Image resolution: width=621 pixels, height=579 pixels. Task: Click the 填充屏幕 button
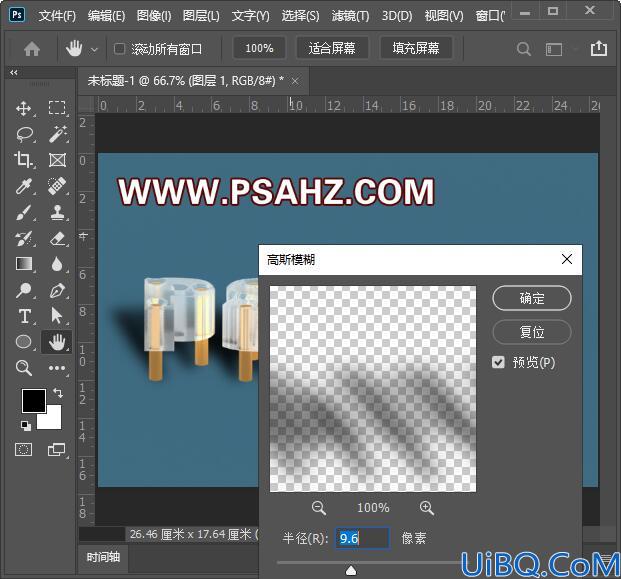tap(416, 48)
